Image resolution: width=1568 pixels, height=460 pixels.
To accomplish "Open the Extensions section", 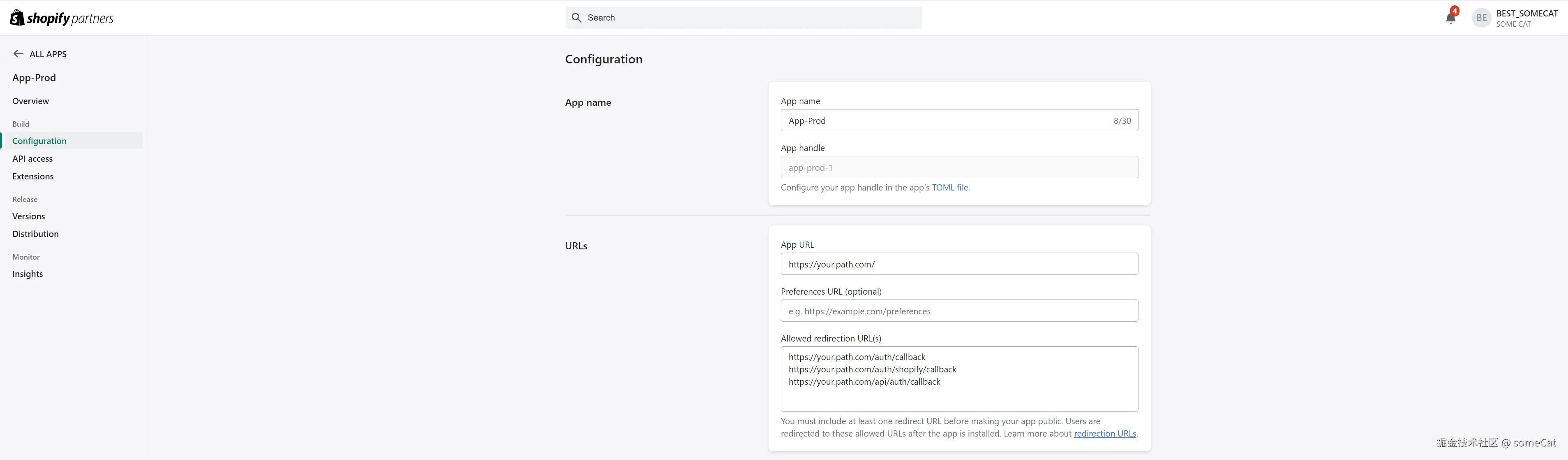I will pyautogui.click(x=33, y=176).
